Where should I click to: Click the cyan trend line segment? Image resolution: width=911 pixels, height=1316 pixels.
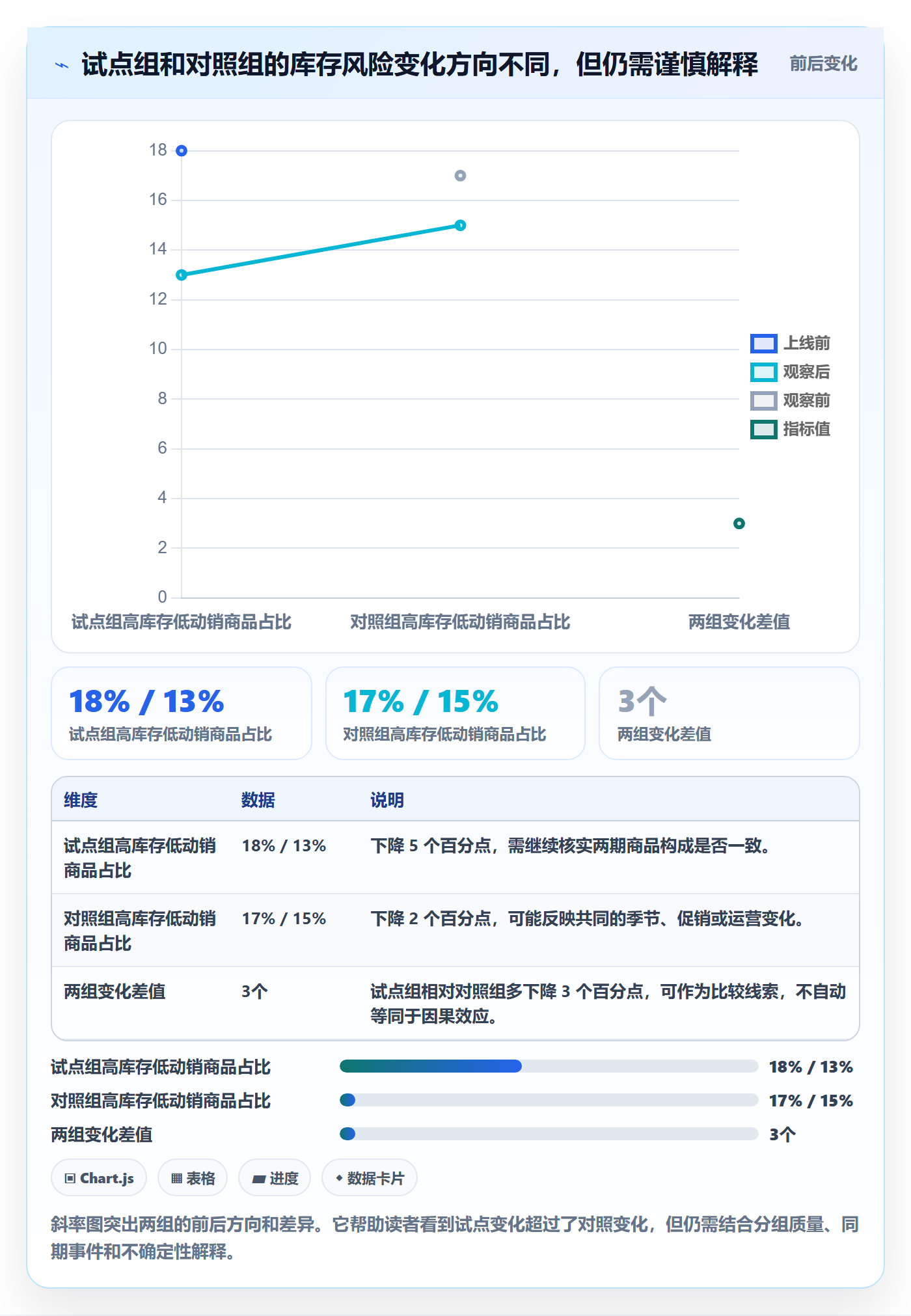point(321,250)
